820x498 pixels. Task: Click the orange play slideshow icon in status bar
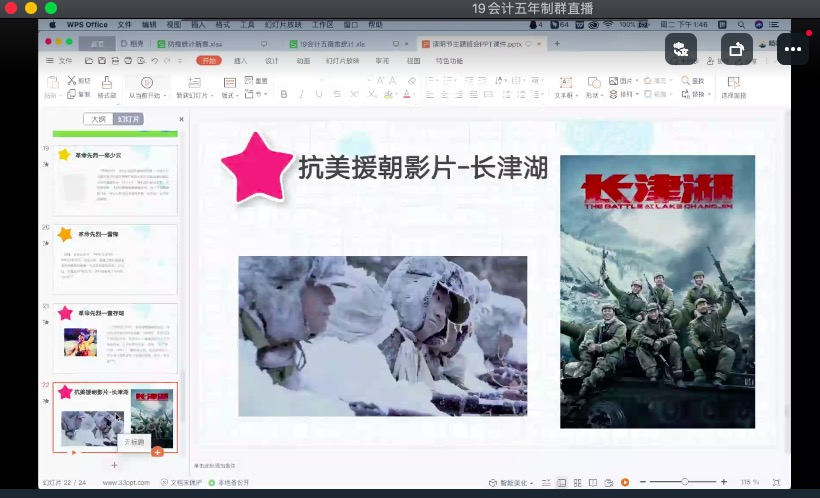(625, 482)
